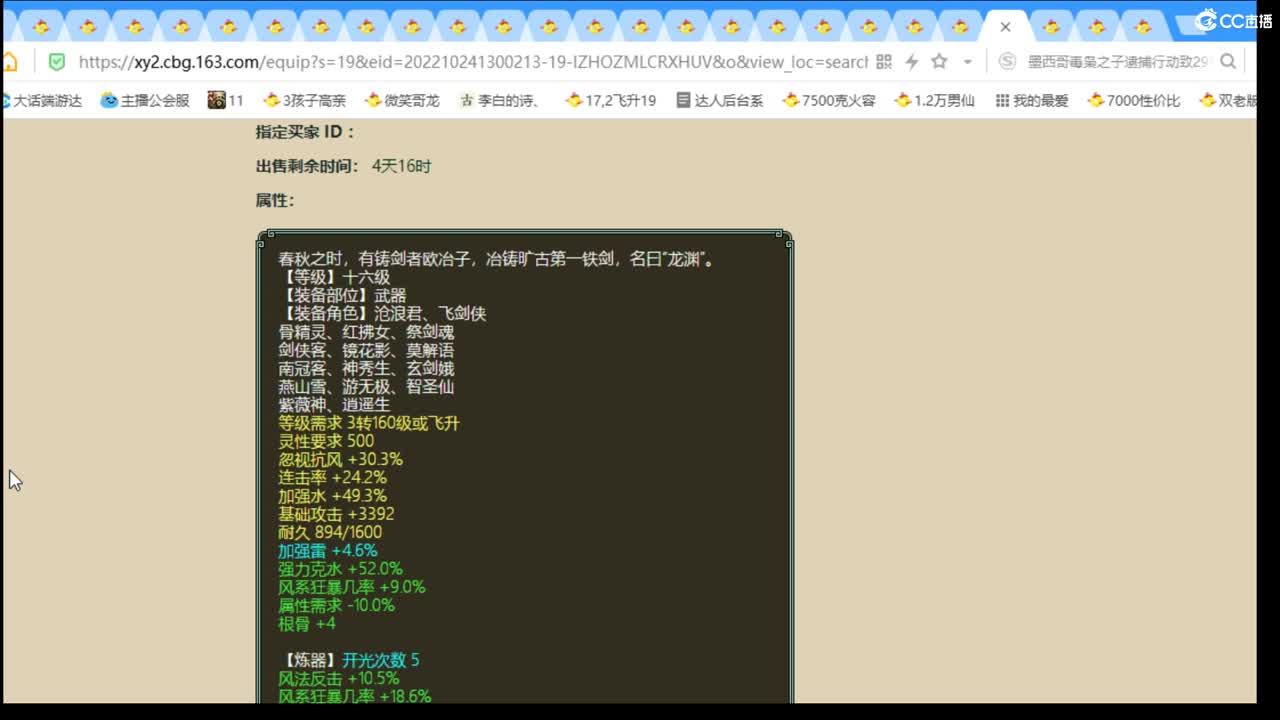1280x720 pixels.
Task: Click the lightning speed-mode icon
Action: point(912,62)
